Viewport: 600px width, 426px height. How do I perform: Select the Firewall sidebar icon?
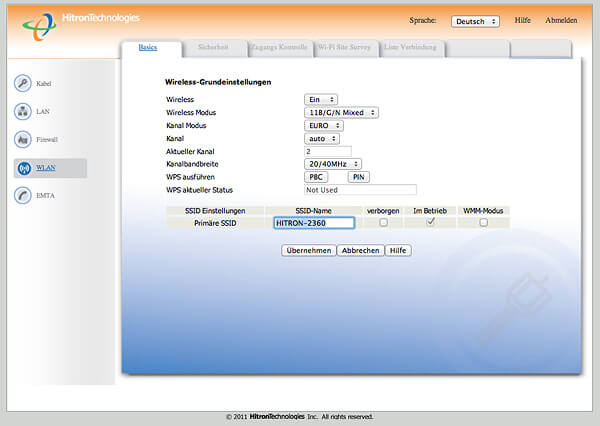[23, 139]
